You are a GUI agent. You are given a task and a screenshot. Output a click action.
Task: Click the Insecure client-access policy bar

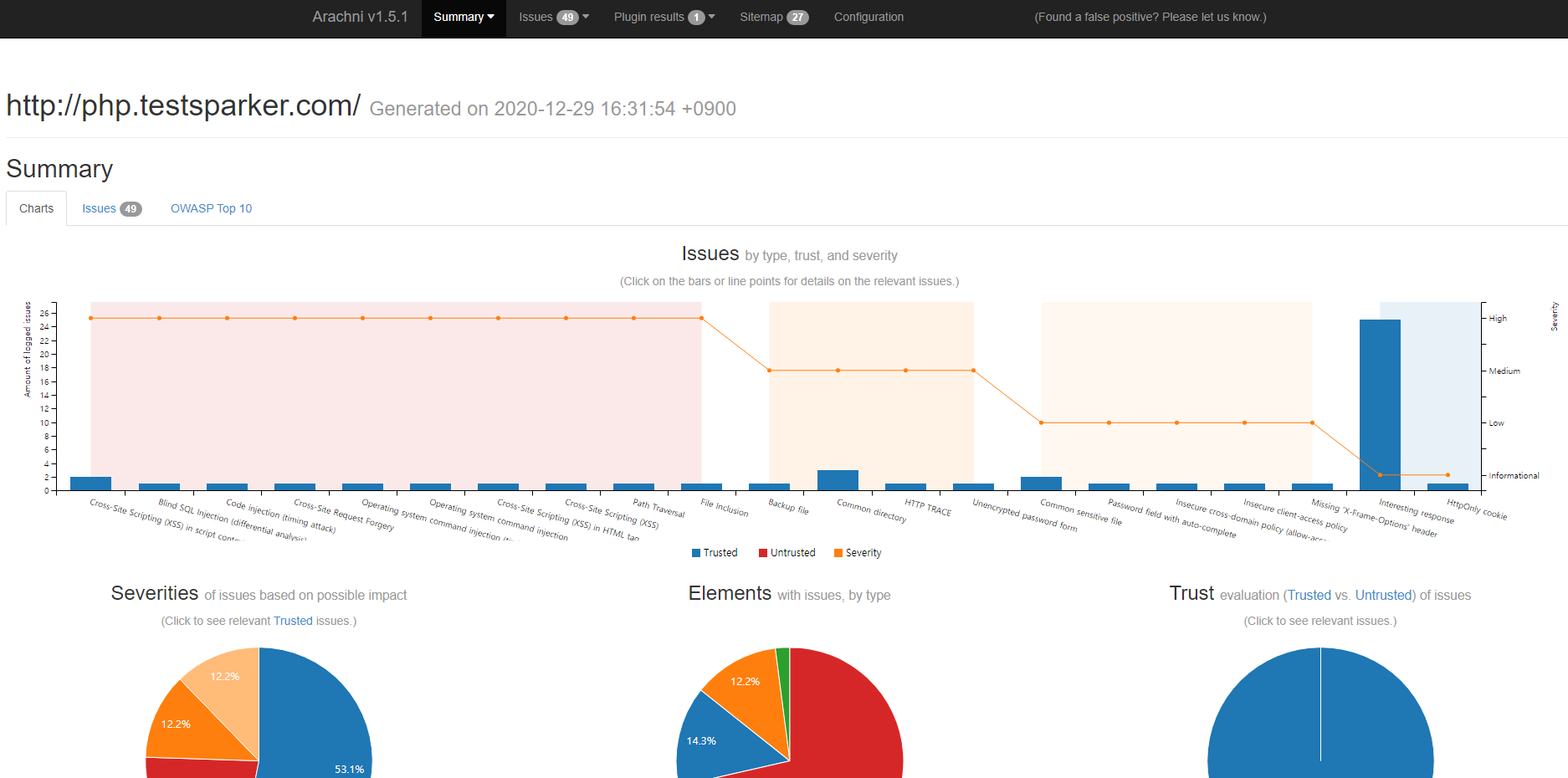coord(1244,487)
